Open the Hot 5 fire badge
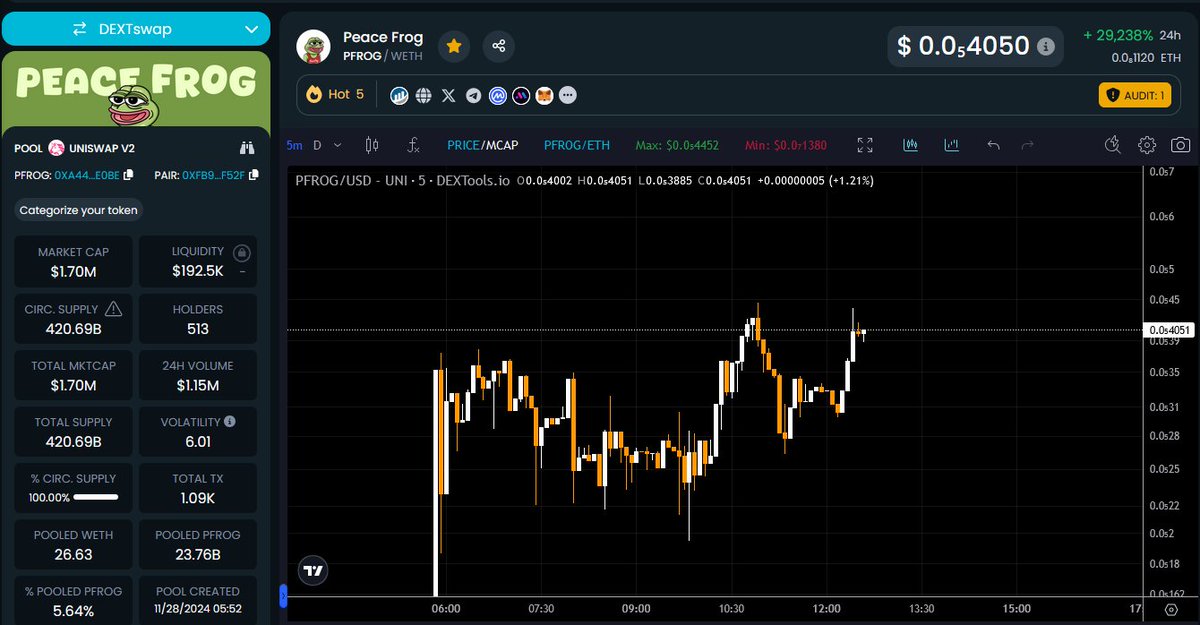This screenshot has width=1200, height=625. 336,95
